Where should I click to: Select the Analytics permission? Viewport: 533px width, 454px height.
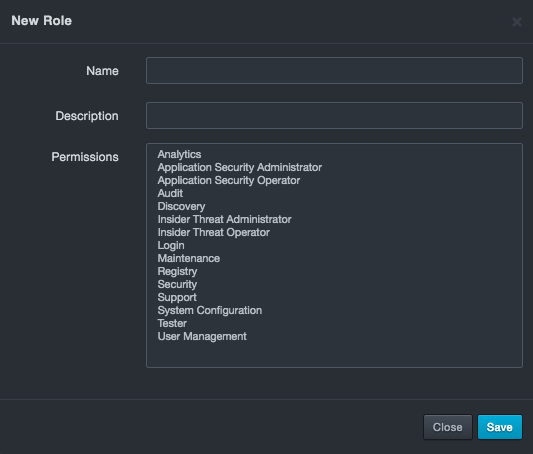179,154
